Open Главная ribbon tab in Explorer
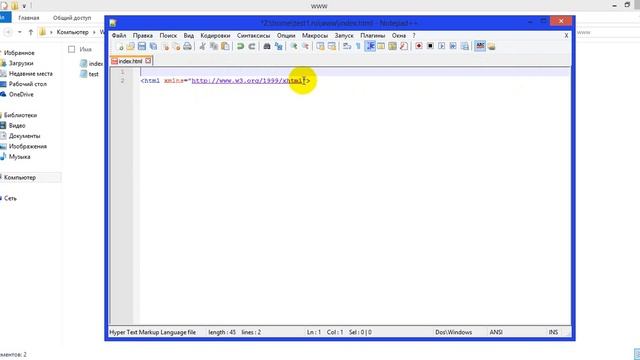The height and width of the screenshot is (360, 640). click(29, 18)
